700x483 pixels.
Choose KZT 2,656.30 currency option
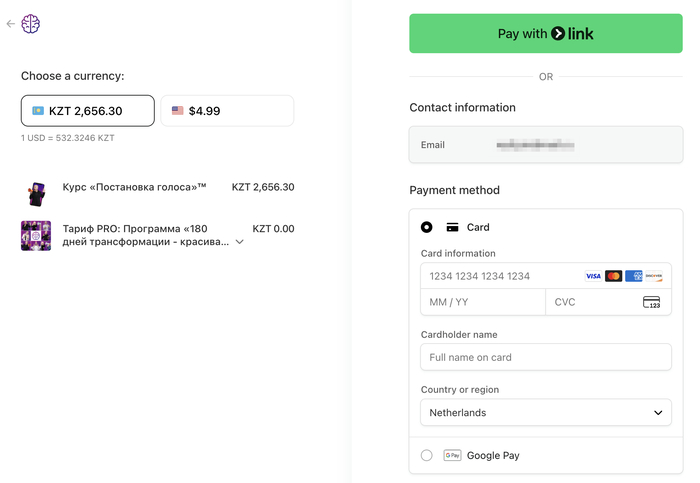pos(88,111)
